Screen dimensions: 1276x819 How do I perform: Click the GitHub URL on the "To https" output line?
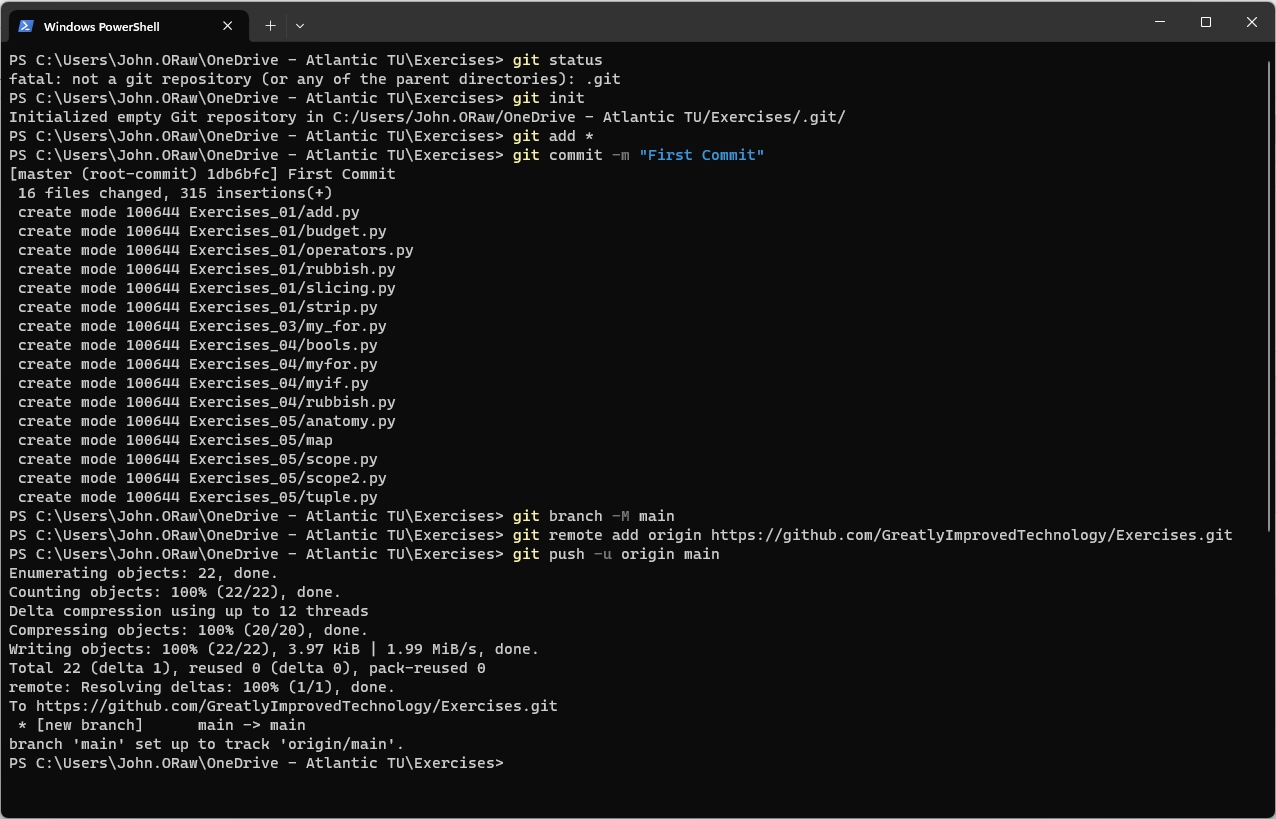point(296,706)
